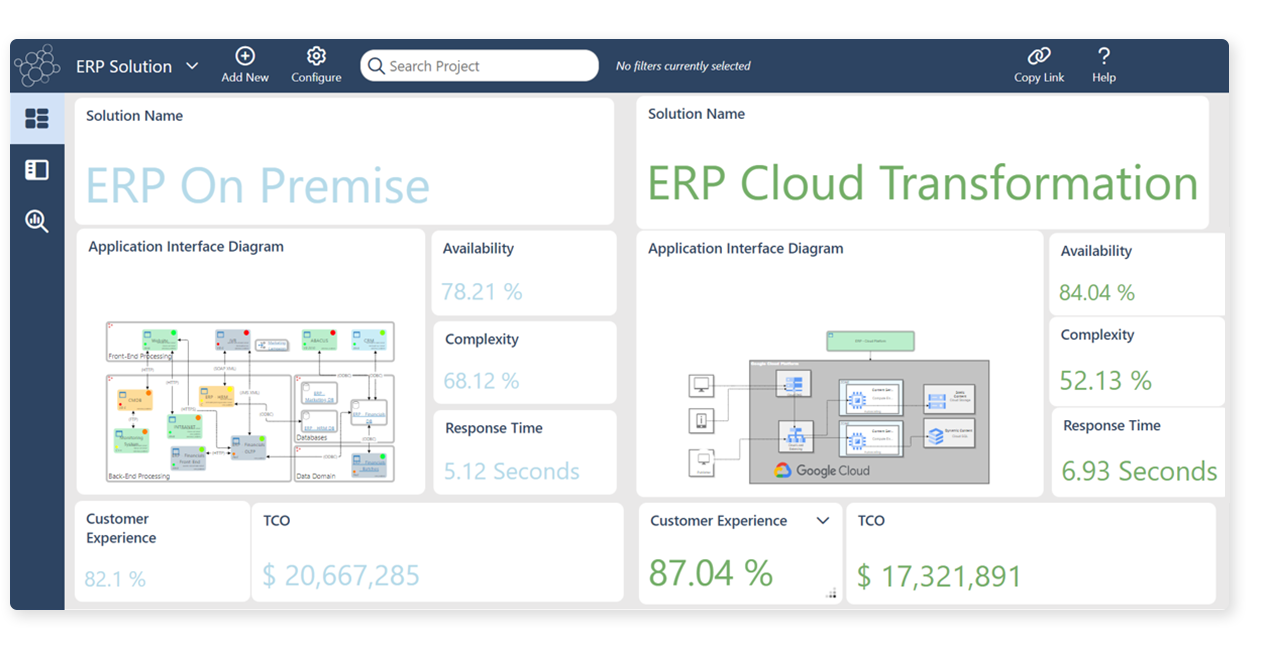
Task: Click the molecule logo in the top bar
Action: [x=36, y=65]
